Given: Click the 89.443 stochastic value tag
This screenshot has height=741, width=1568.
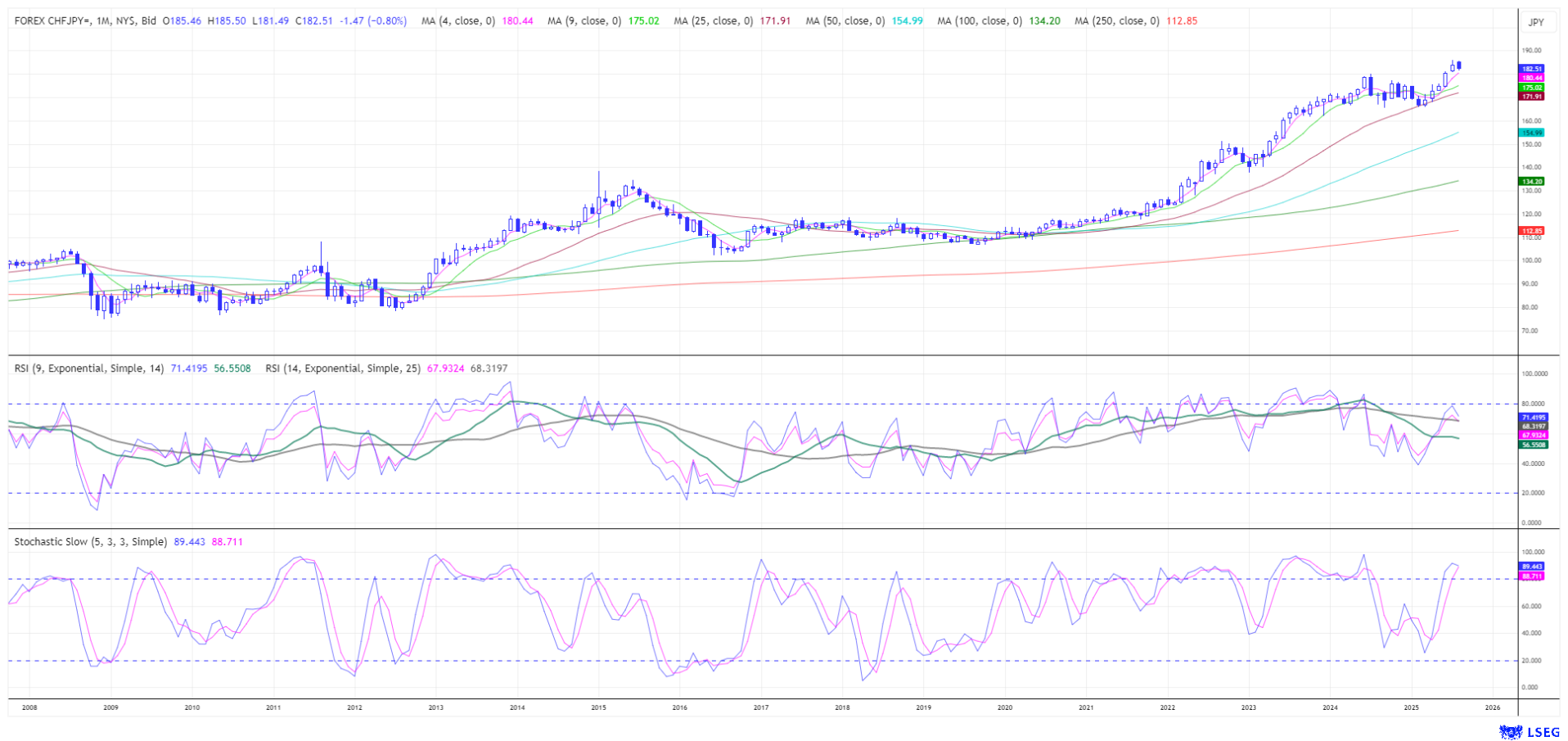Looking at the screenshot, I should [1531, 567].
